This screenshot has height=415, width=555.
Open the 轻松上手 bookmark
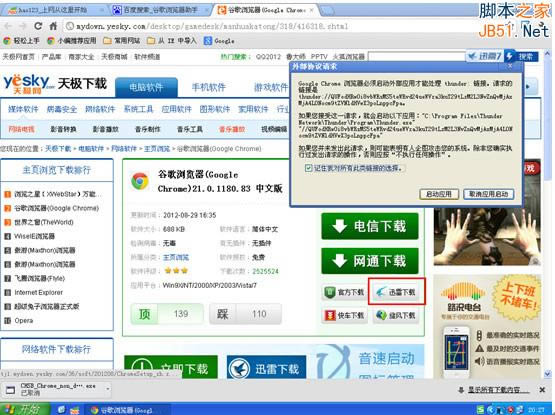coord(21,41)
